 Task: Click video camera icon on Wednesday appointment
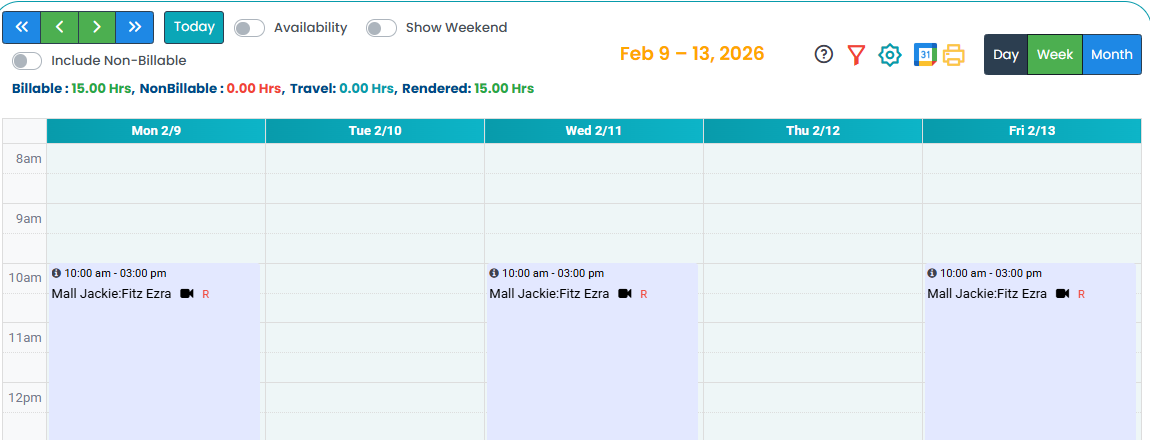click(625, 294)
